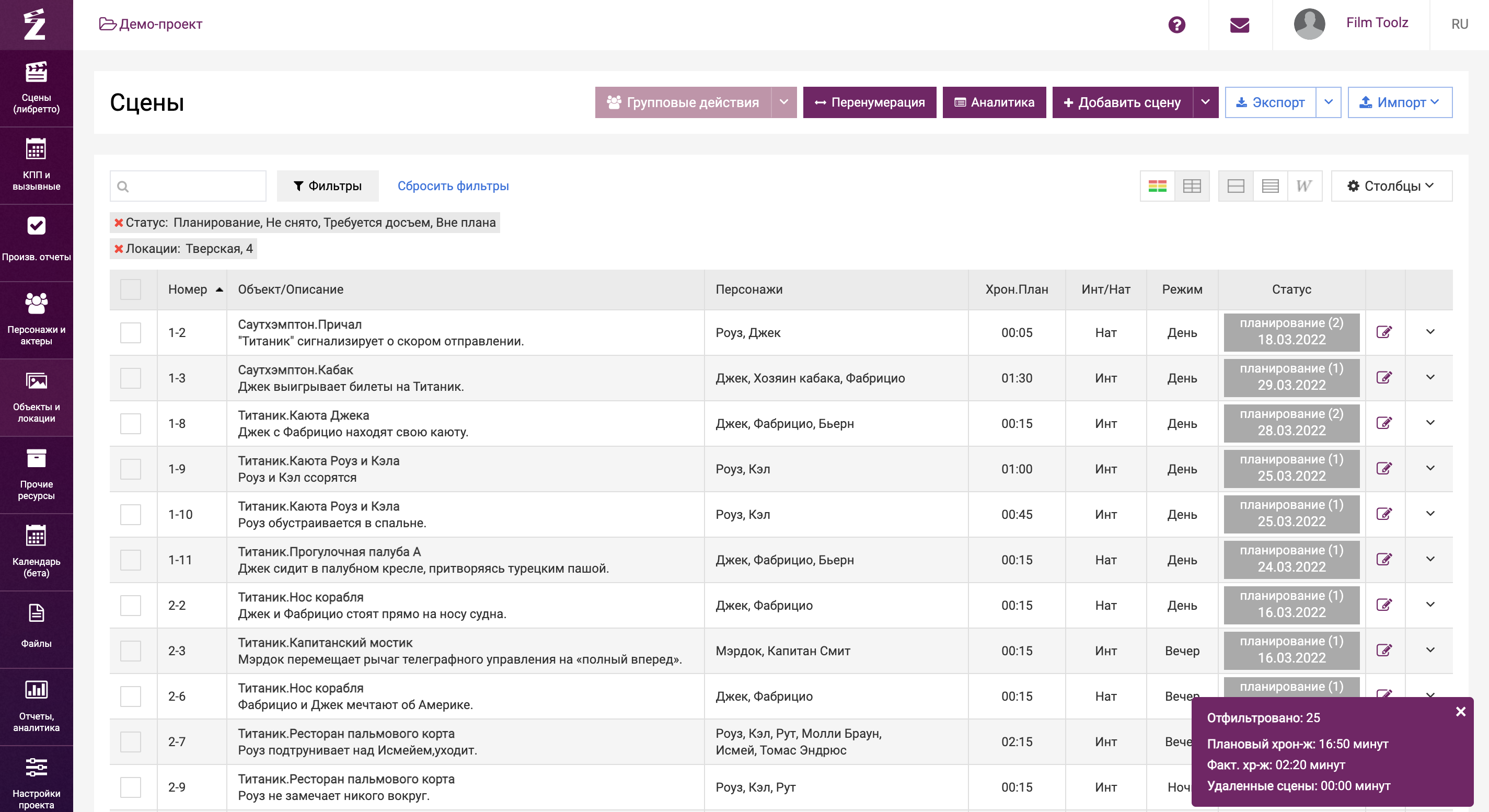Click the Перенумерация button
1489x812 pixels.
869,102
